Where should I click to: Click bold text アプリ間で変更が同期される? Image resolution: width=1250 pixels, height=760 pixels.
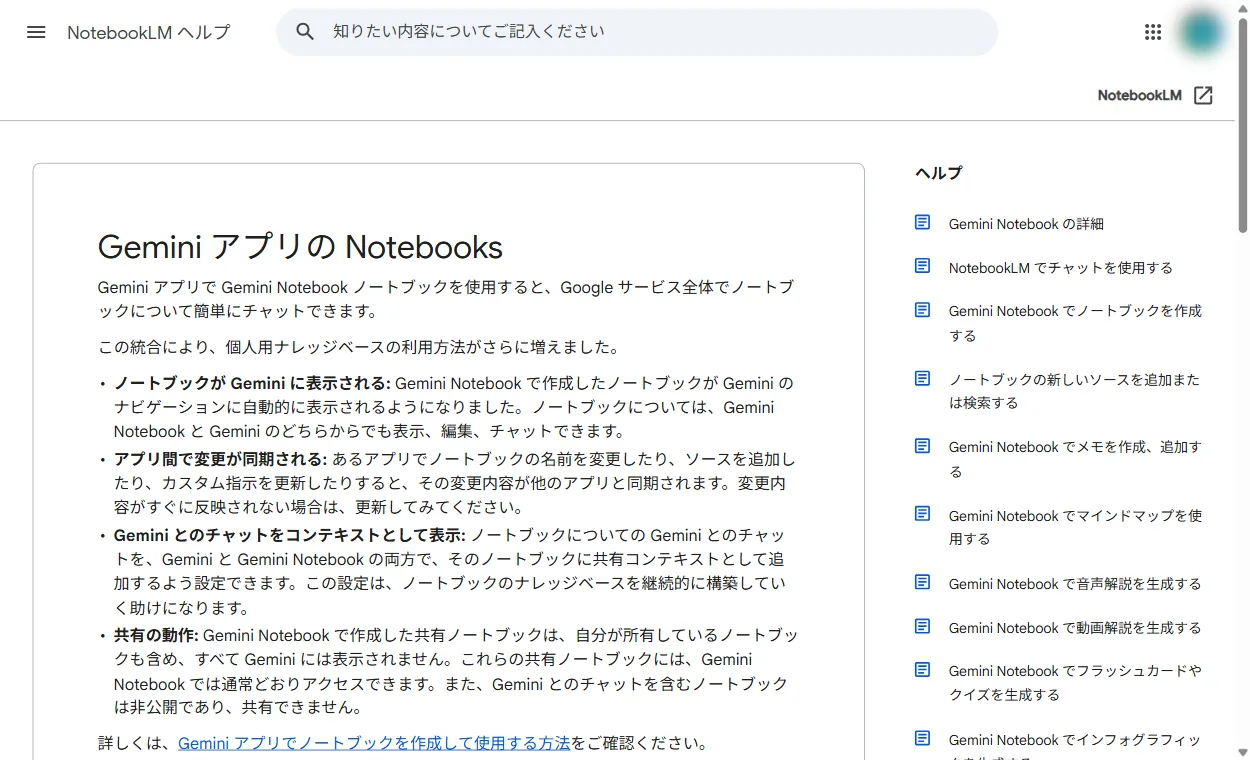(x=221, y=459)
